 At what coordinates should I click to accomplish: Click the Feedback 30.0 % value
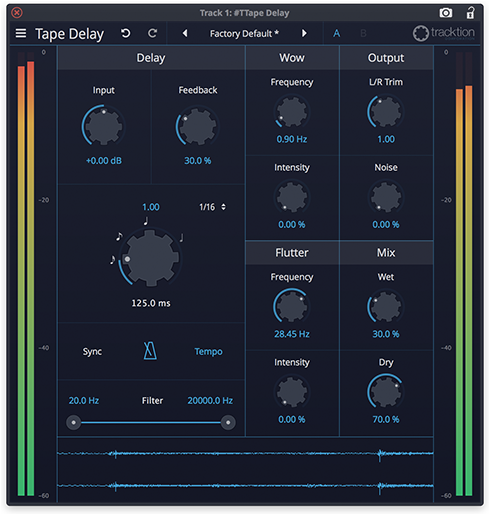pos(198,161)
